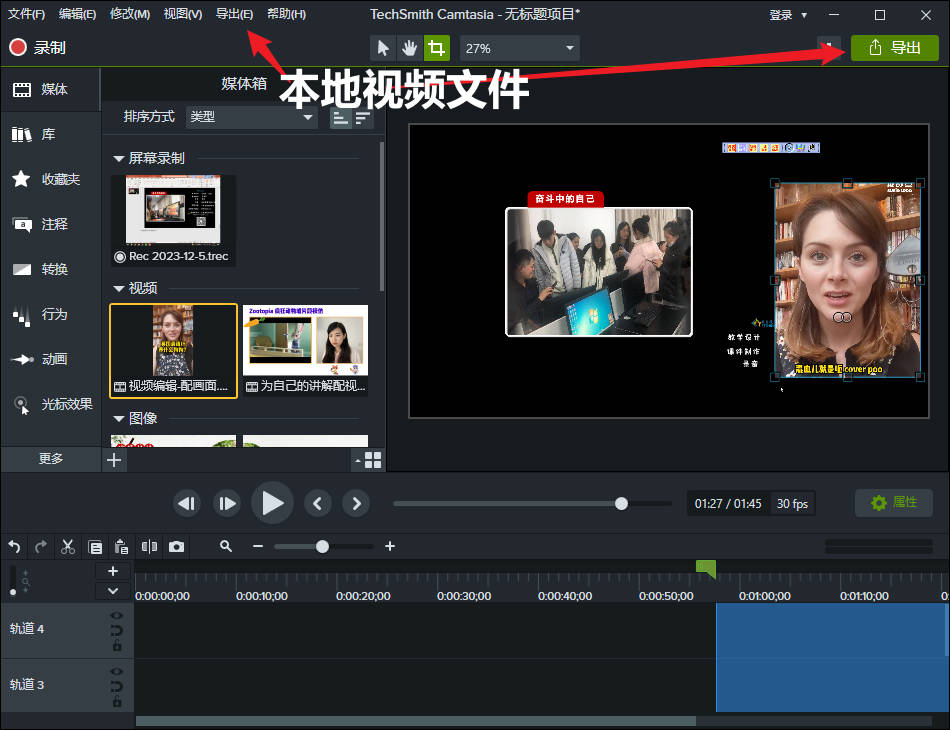
Task: Lock 轨道3 using the padlock icon
Action: (x=117, y=701)
